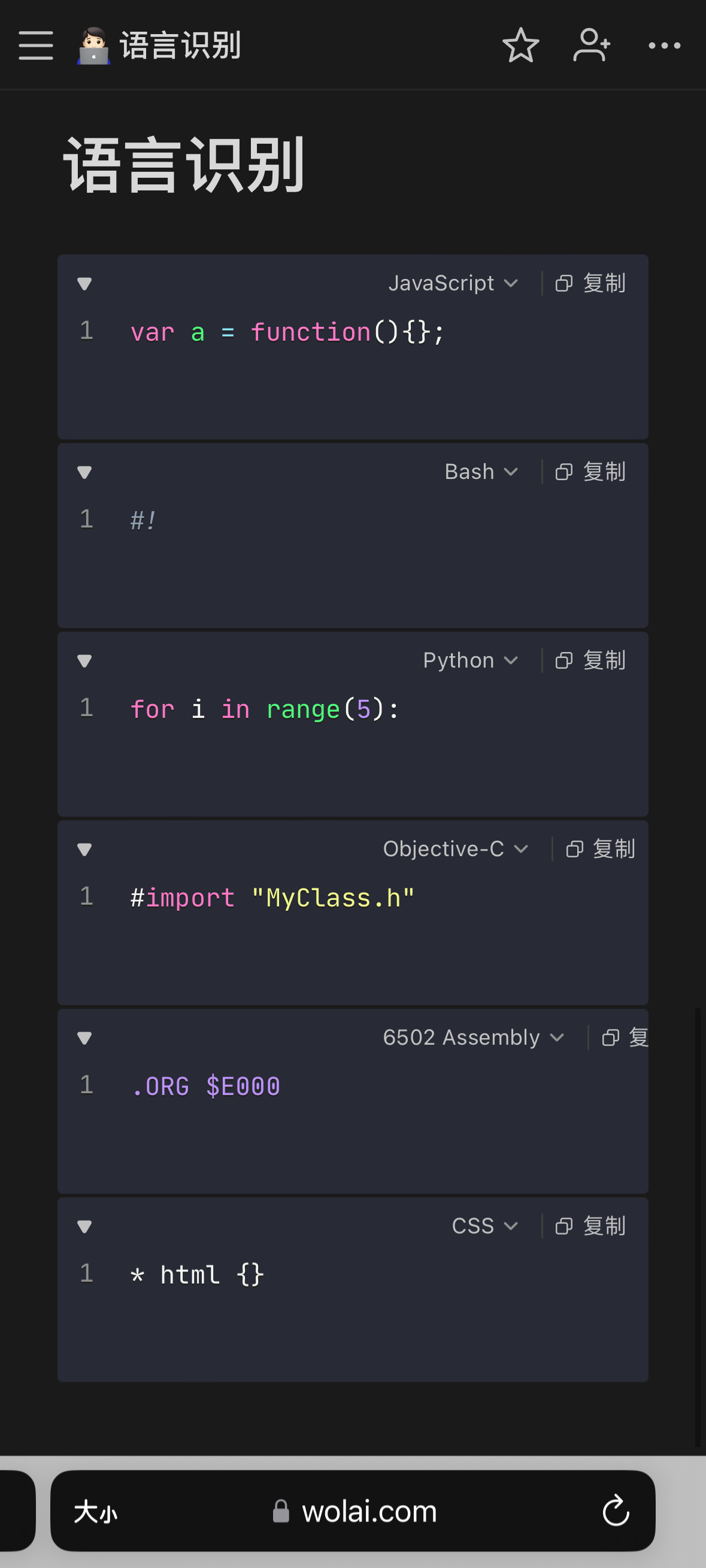This screenshot has width=706, height=1568.
Task: Click the page breadcrumb title in header
Action: [x=180, y=46]
